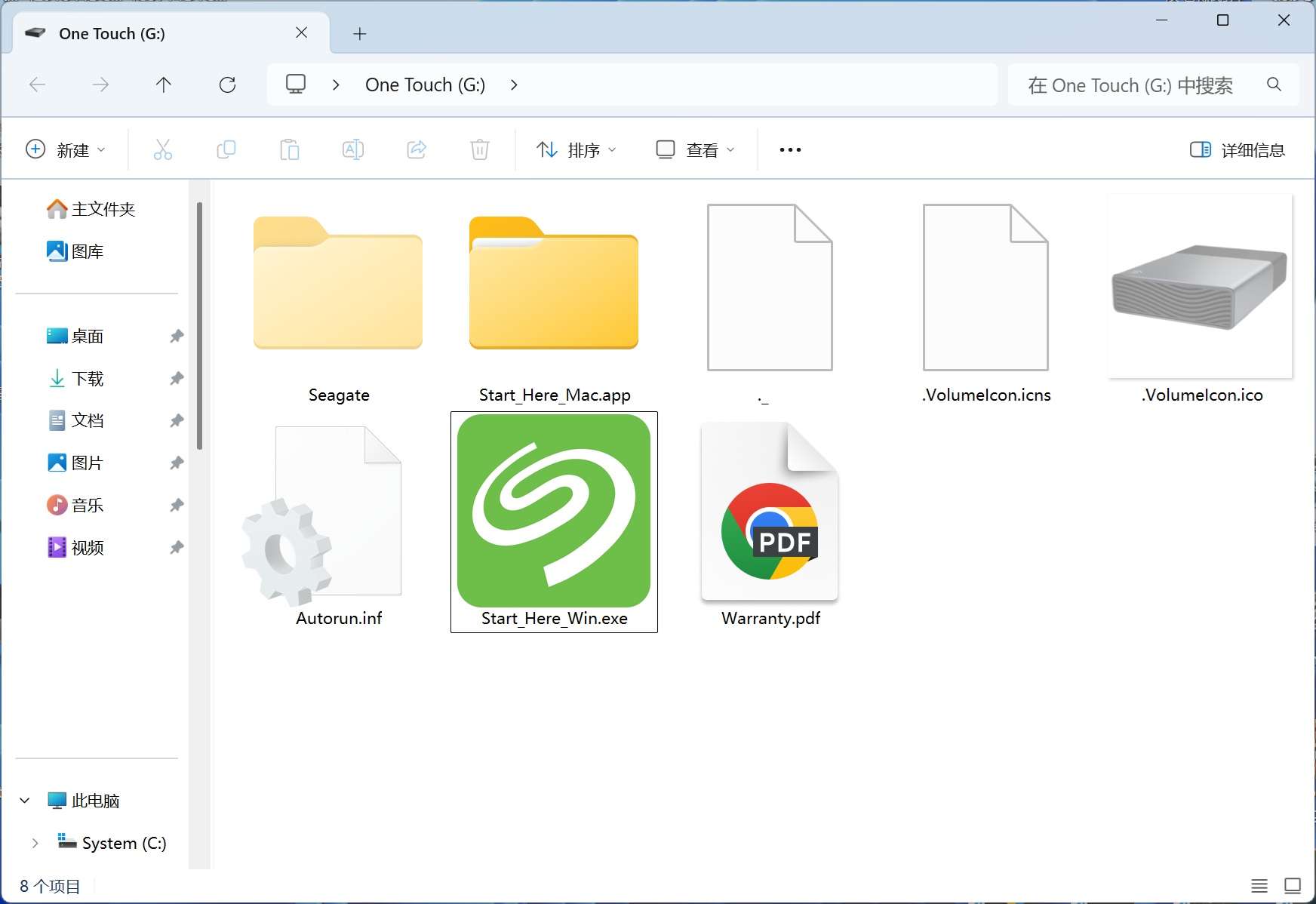The height and width of the screenshot is (904, 1316).
Task: Maximize the File Explorer window
Action: 1223,20
